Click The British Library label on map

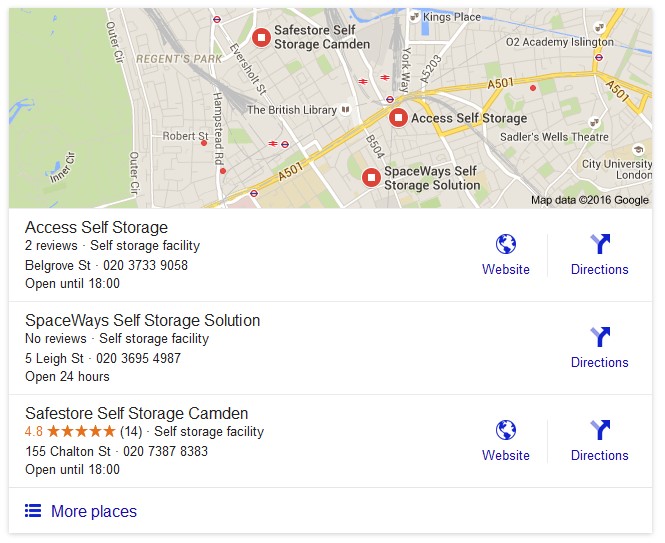point(292,110)
